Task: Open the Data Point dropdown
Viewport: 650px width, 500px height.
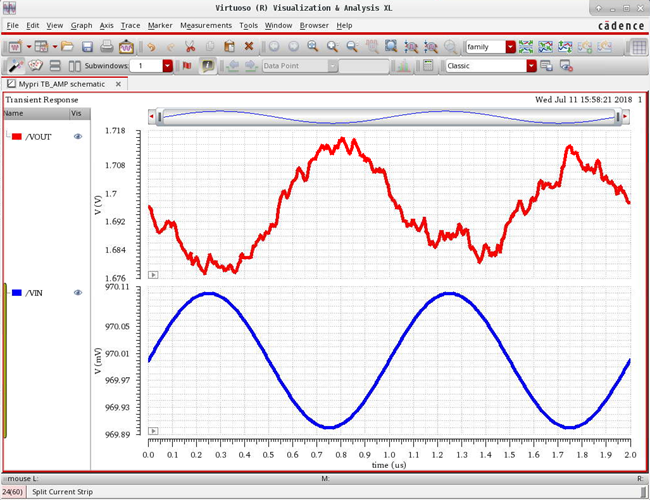Action: pyautogui.click(x=333, y=66)
